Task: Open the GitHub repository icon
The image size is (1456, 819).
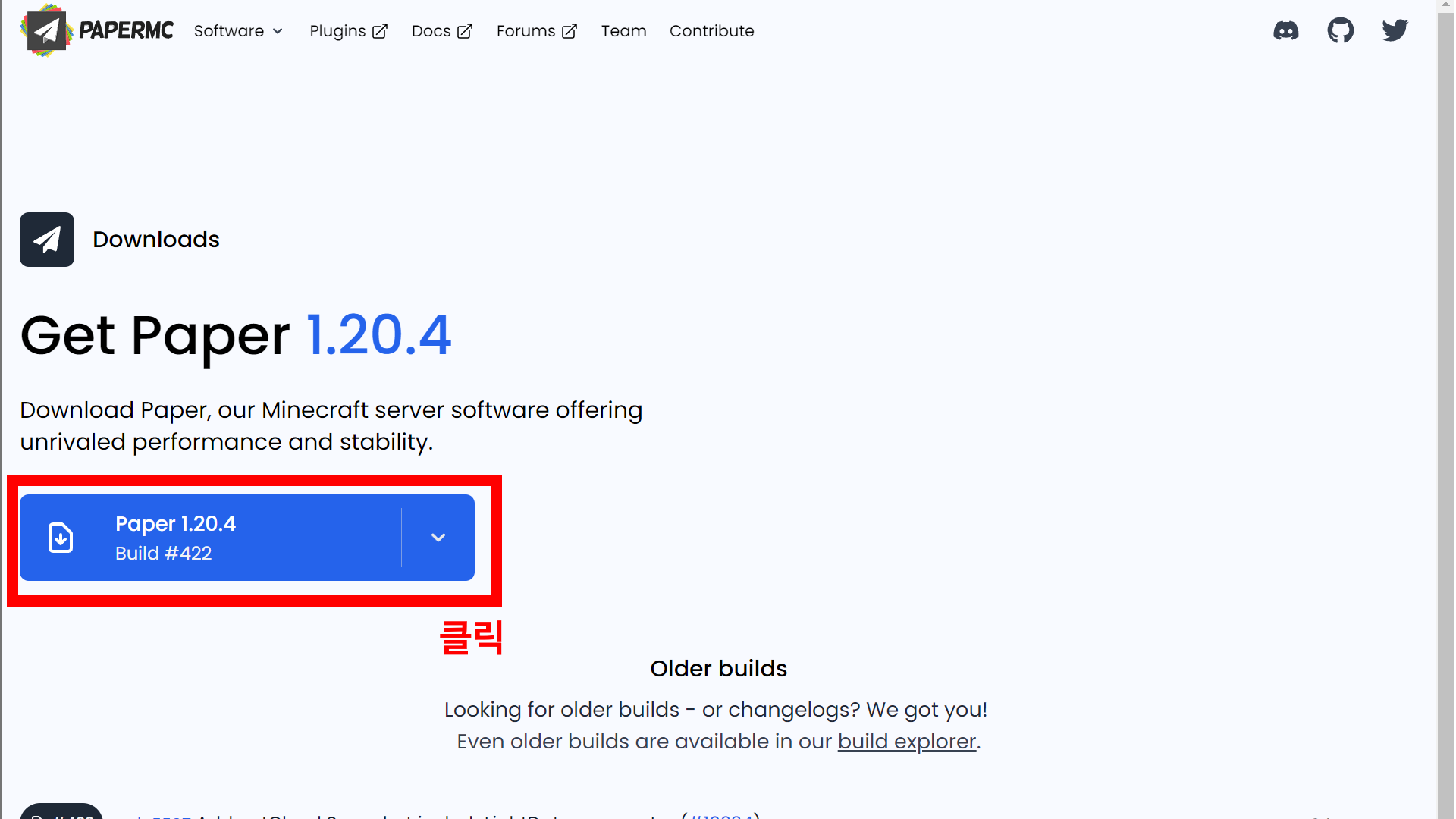Action: (1340, 31)
